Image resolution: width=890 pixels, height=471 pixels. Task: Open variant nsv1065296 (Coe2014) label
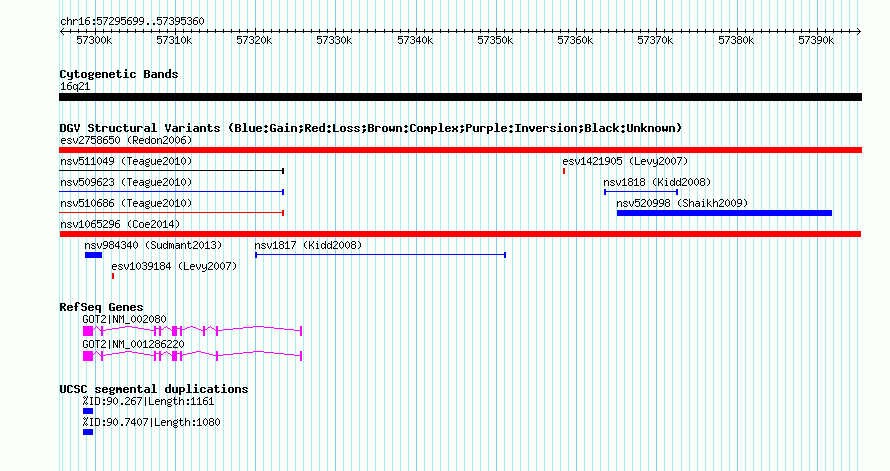(x=120, y=224)
